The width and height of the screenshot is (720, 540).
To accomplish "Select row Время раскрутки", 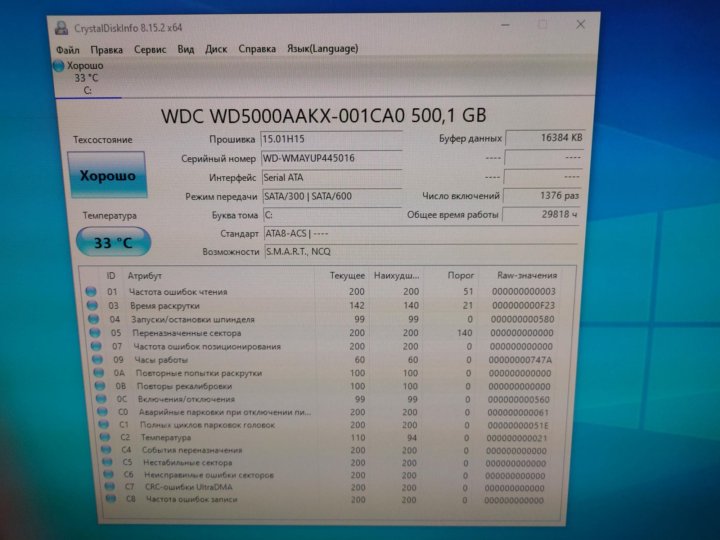I will tap(324, 305).
